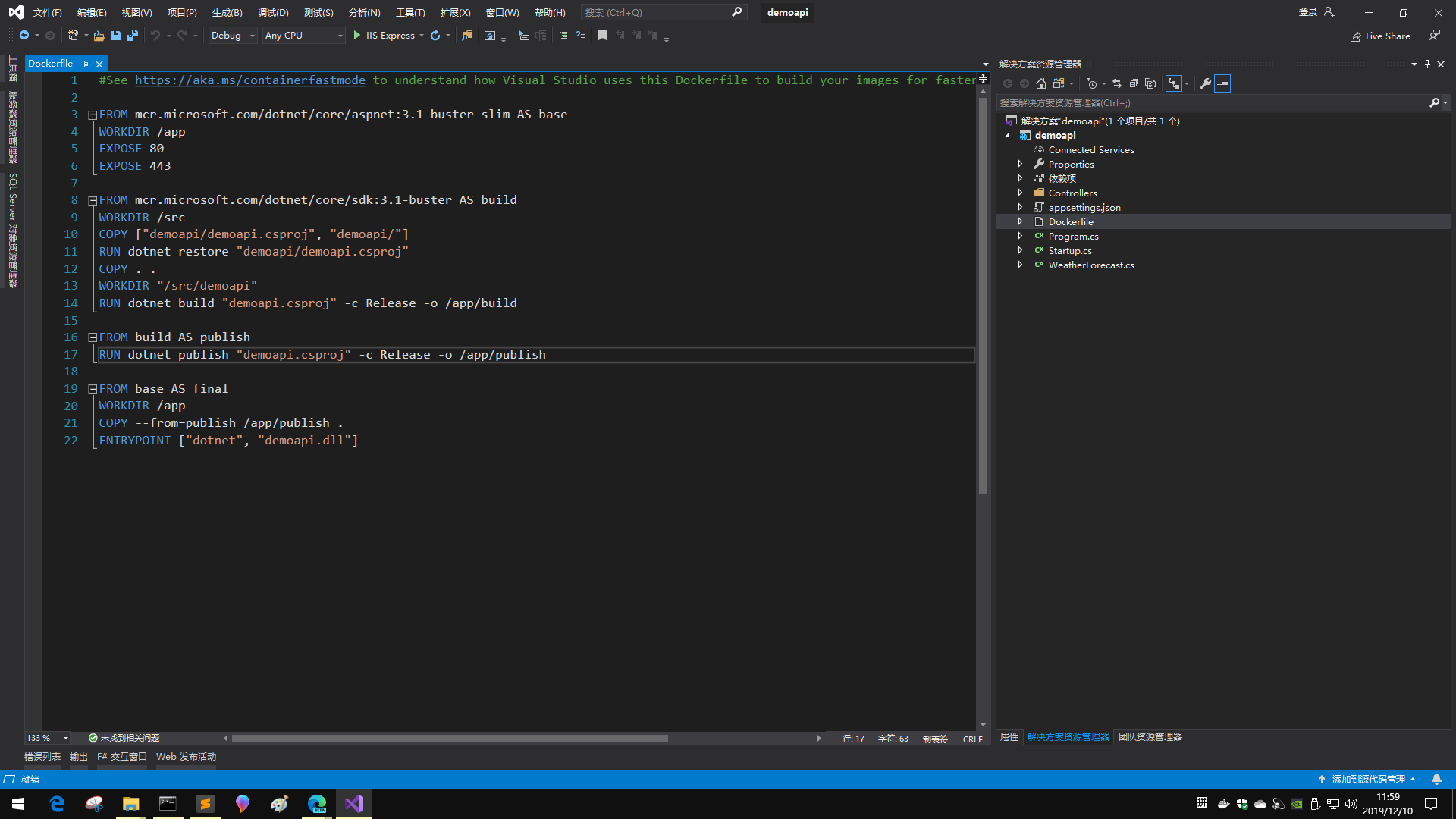Open Properties wrench icon in Solution Explorer

click(x=1205, y=83)
